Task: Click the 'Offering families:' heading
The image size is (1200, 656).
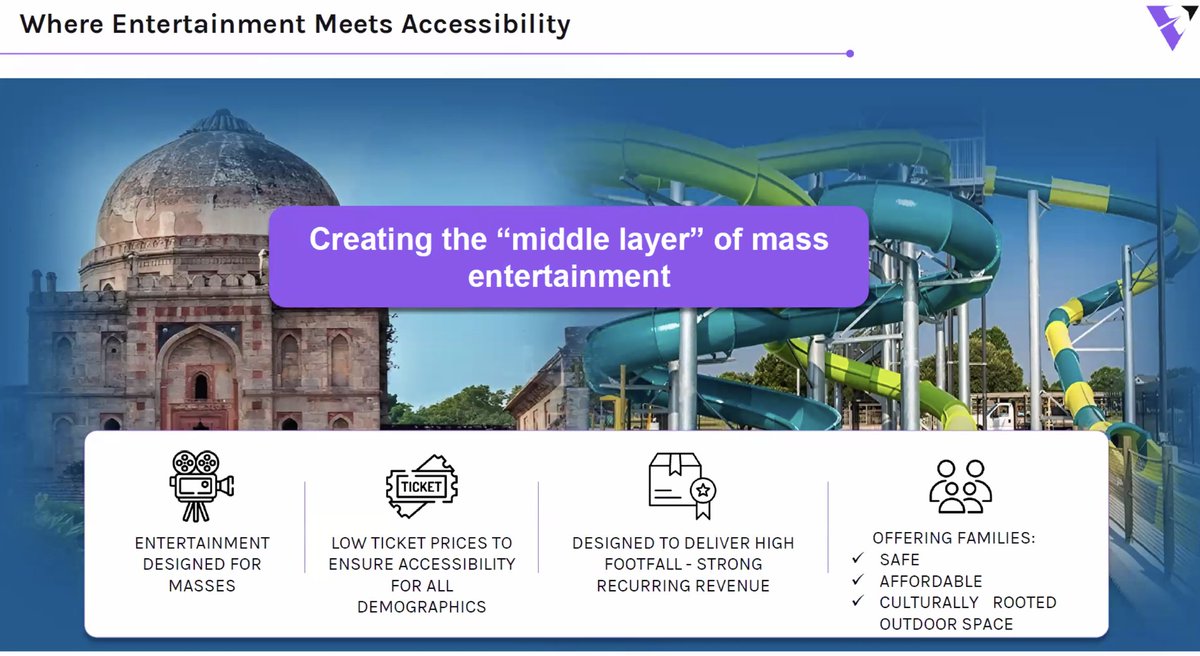Action: tap(954, 538)
